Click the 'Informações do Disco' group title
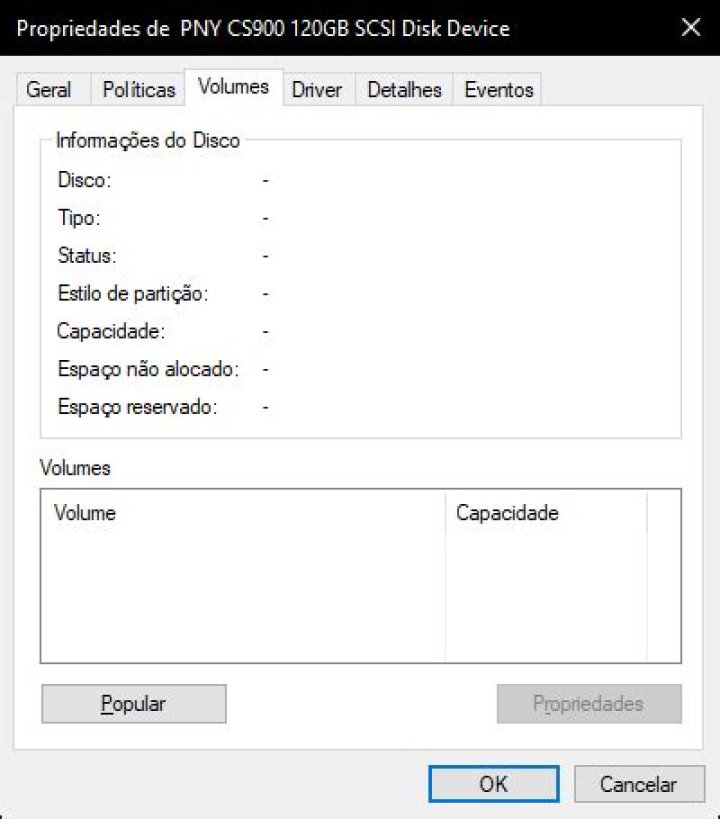Viewport: 720px width, 819px height. click(148, 140)
